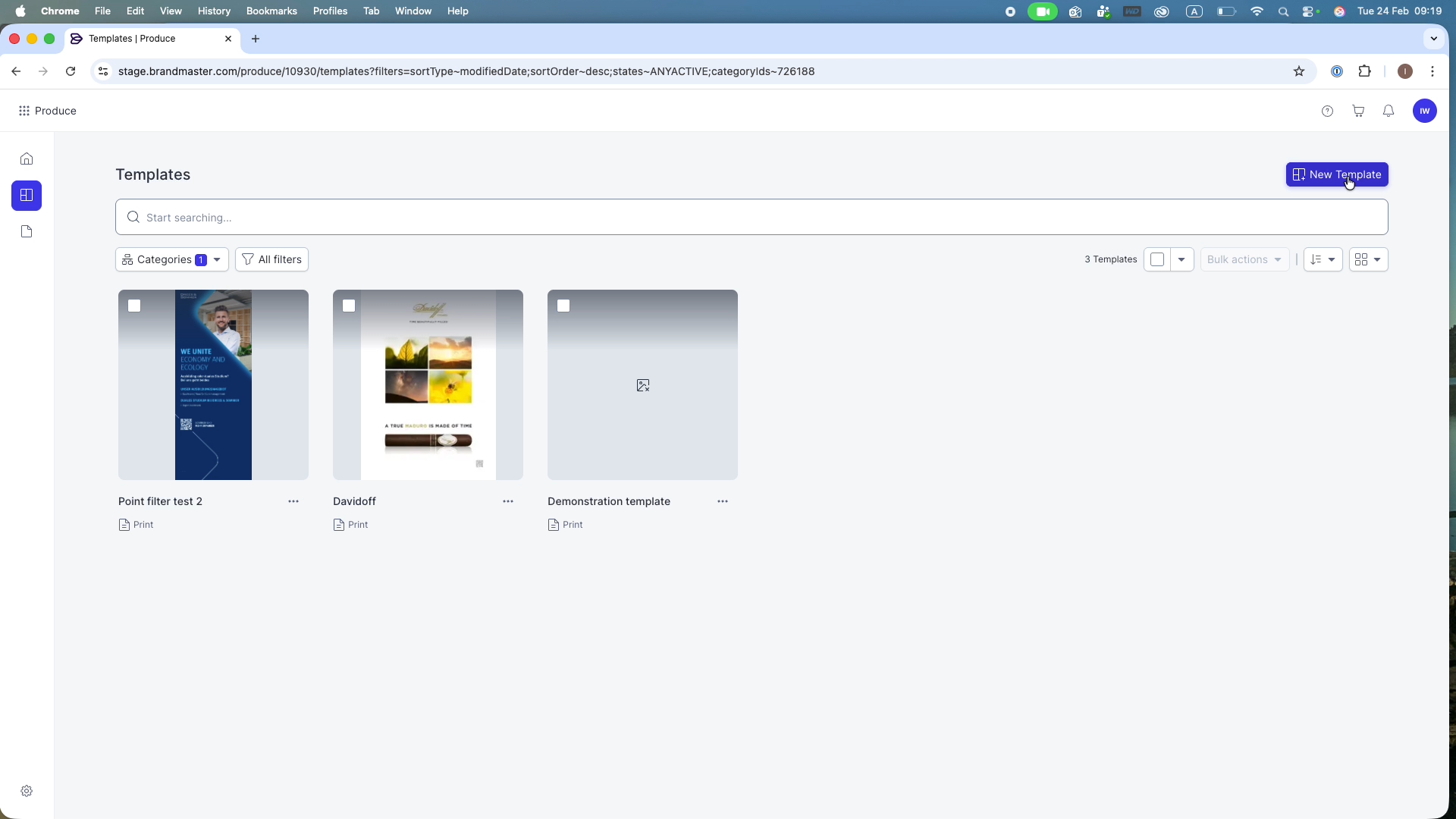Focus the Start searching input field
The image size is (1456, 819).
click(752, 218)
